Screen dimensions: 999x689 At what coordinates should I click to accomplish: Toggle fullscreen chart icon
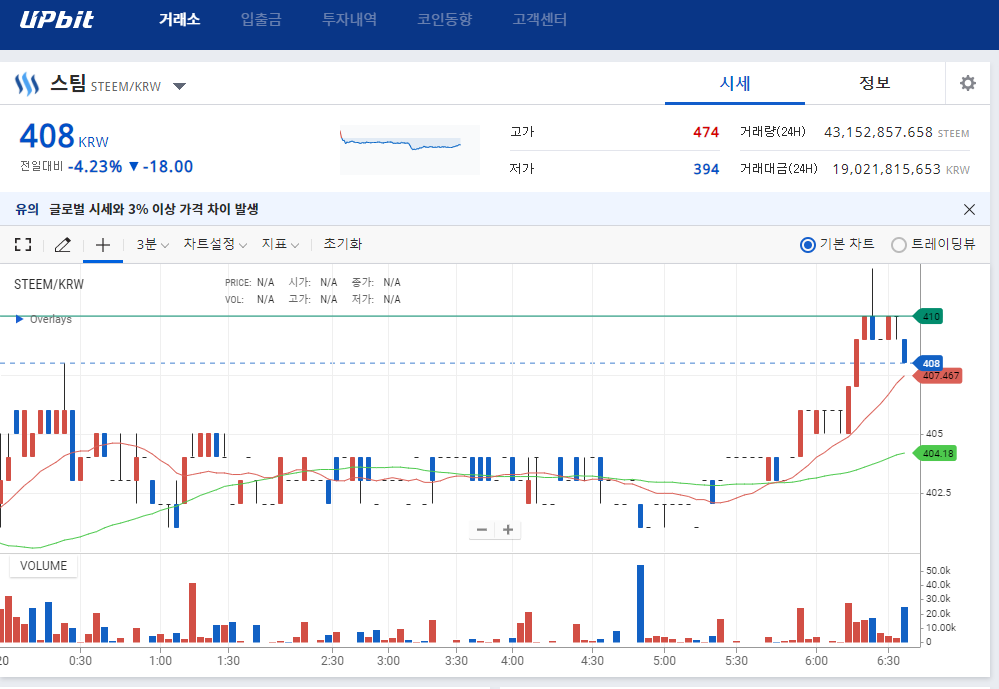point(23,244)
